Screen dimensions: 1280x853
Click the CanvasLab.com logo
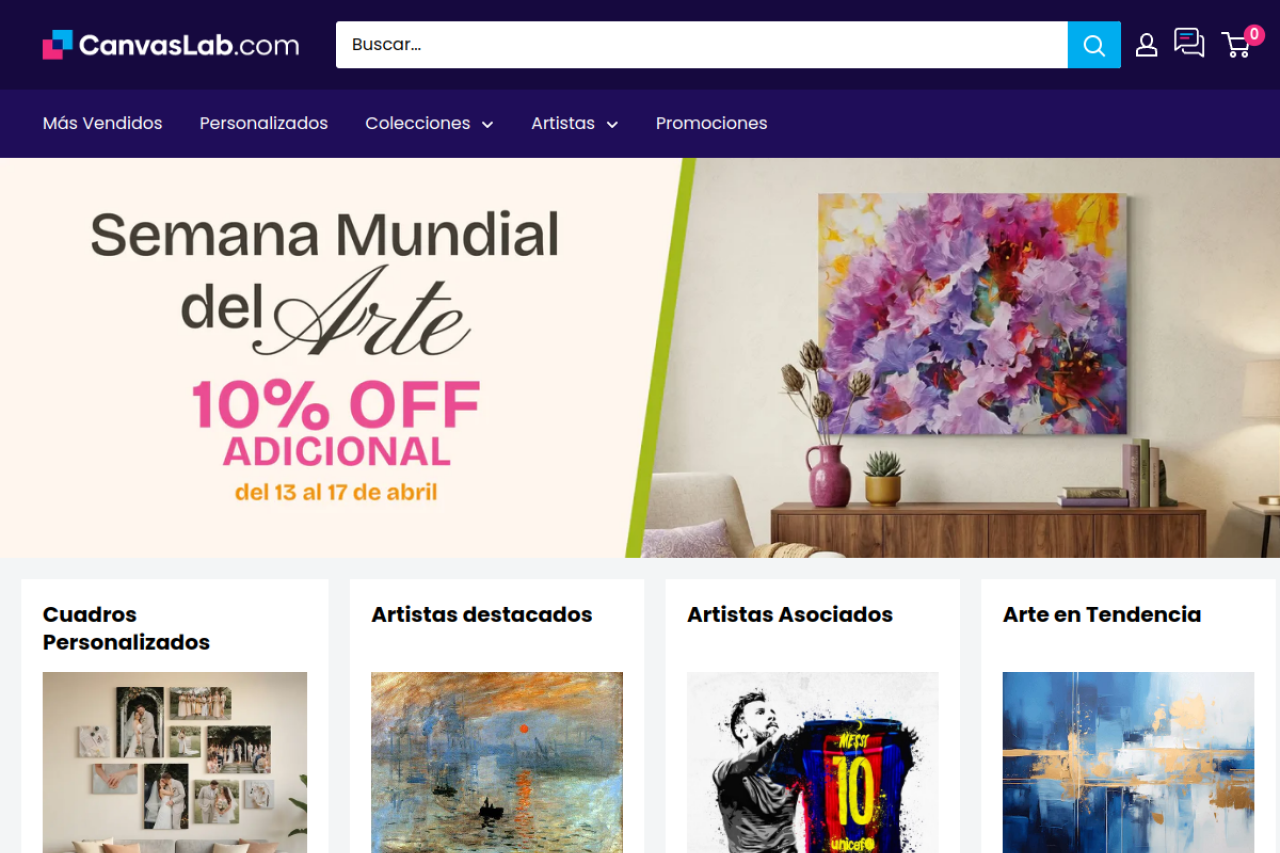pos(171,45)
